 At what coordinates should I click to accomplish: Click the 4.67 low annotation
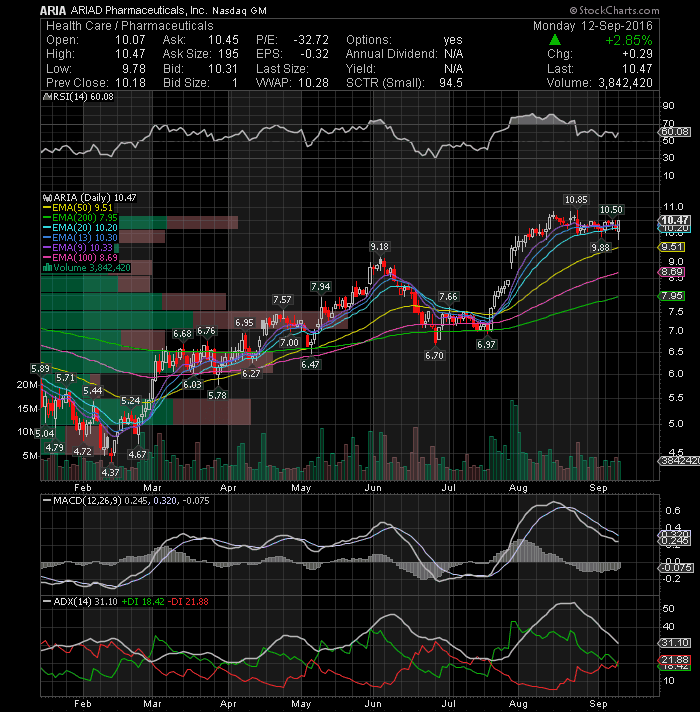pyautogui.click(x=137, y=455)
